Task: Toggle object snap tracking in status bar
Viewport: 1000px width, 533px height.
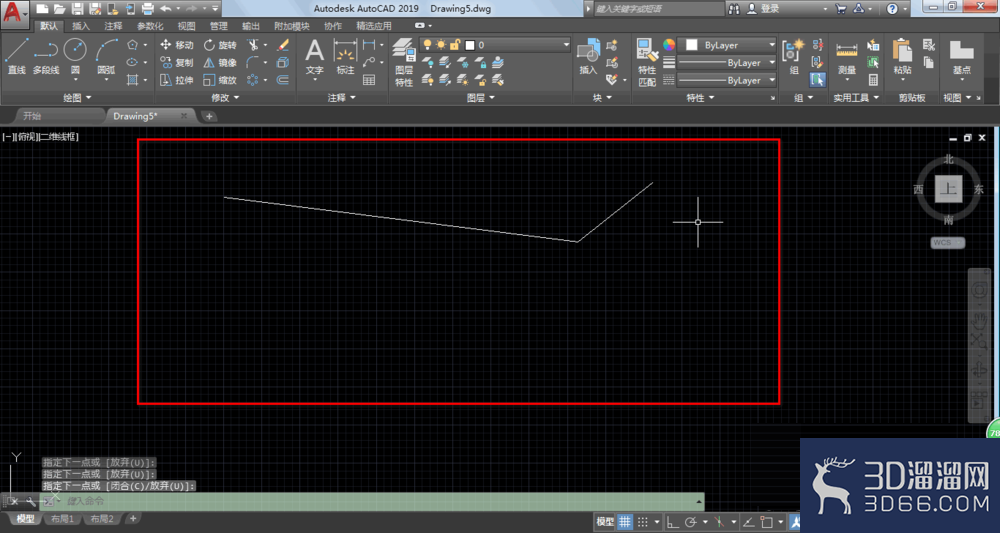Action: click(x=749, y=522)
